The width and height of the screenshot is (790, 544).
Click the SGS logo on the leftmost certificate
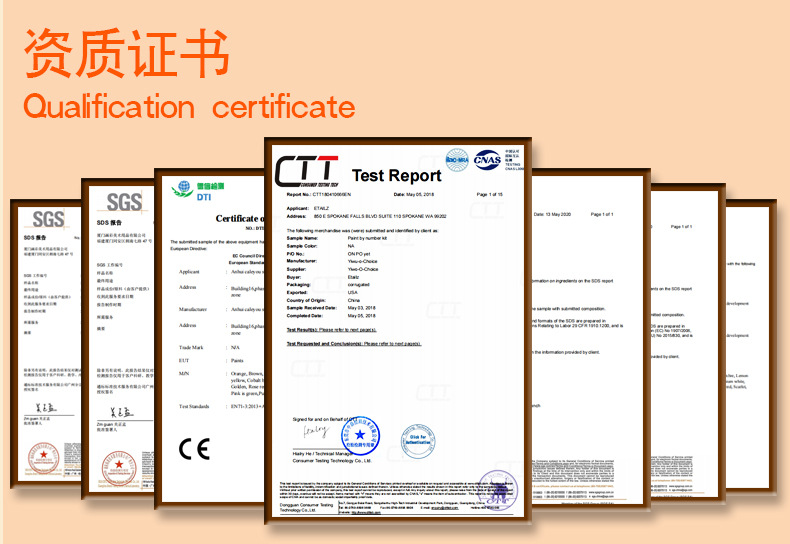pyautogui.click(x=48, y=219)
